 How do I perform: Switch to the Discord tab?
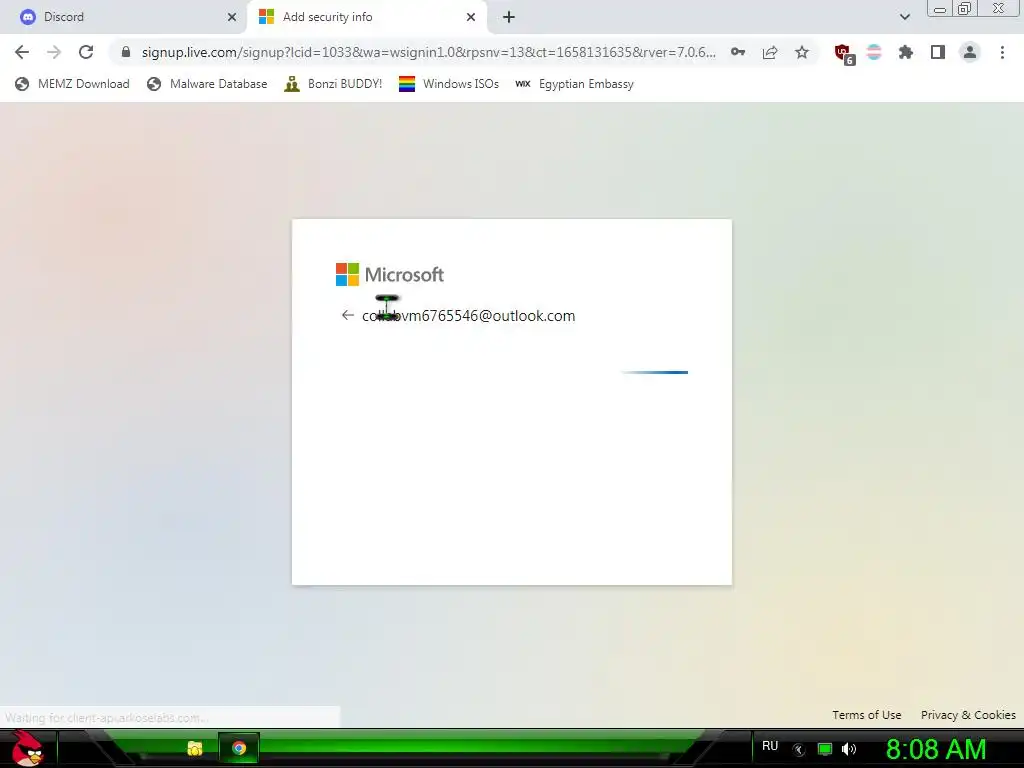tap(124, 17)
